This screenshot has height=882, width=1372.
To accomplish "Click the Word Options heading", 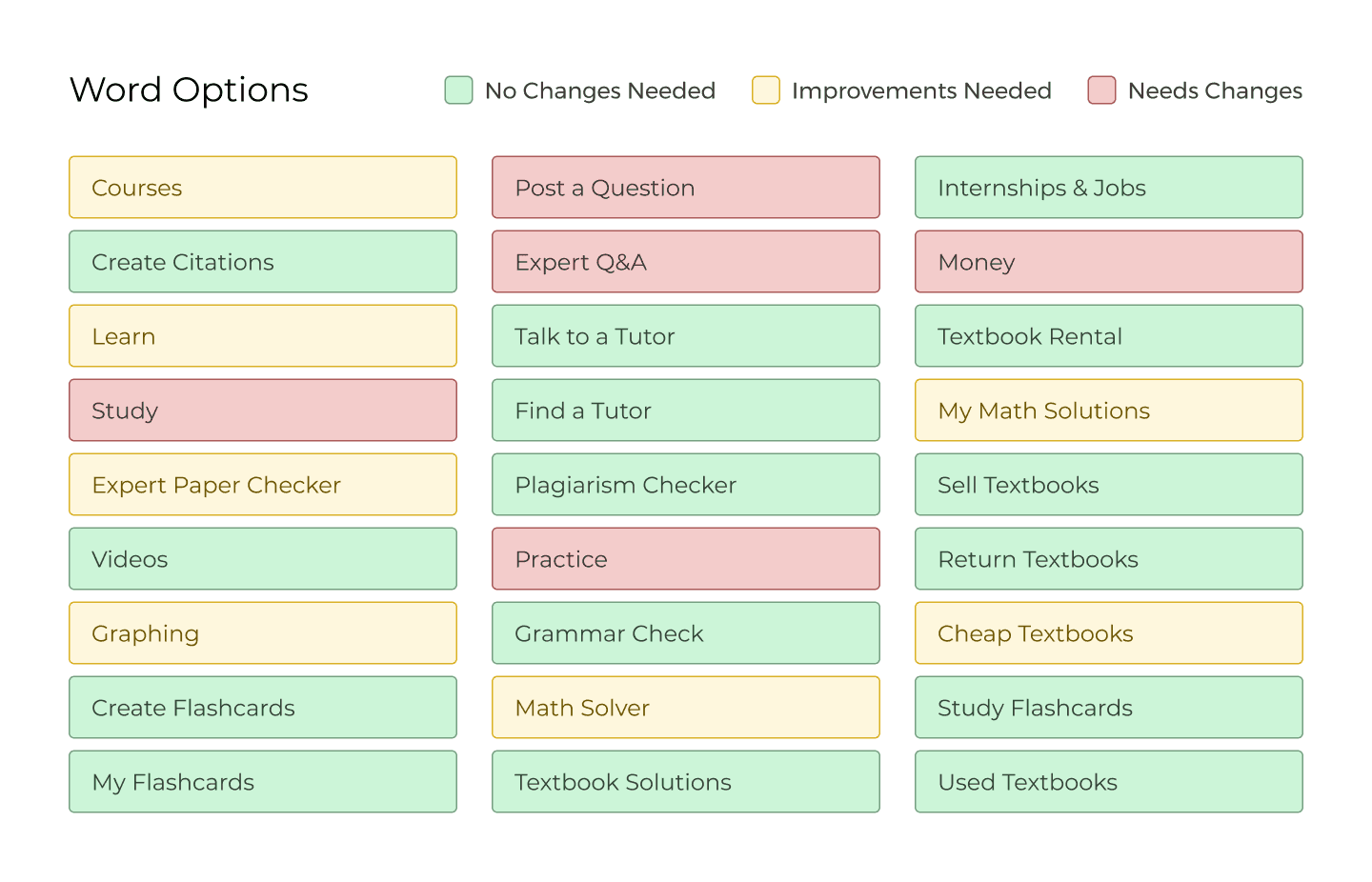I will [189, 90].
